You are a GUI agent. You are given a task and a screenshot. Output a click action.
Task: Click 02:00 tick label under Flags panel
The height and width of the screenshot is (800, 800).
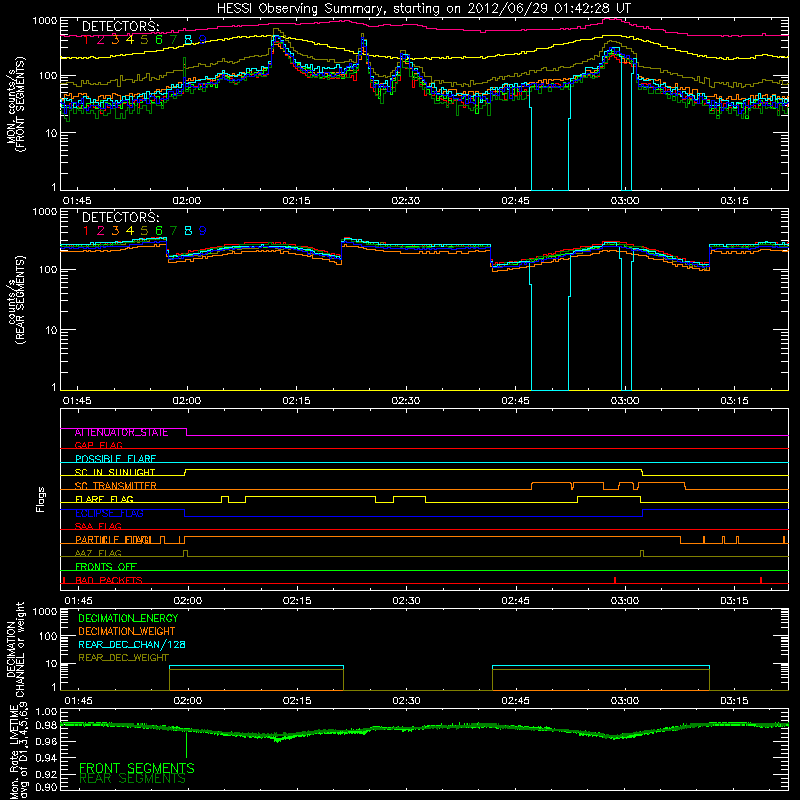click(x=187, y=601)
